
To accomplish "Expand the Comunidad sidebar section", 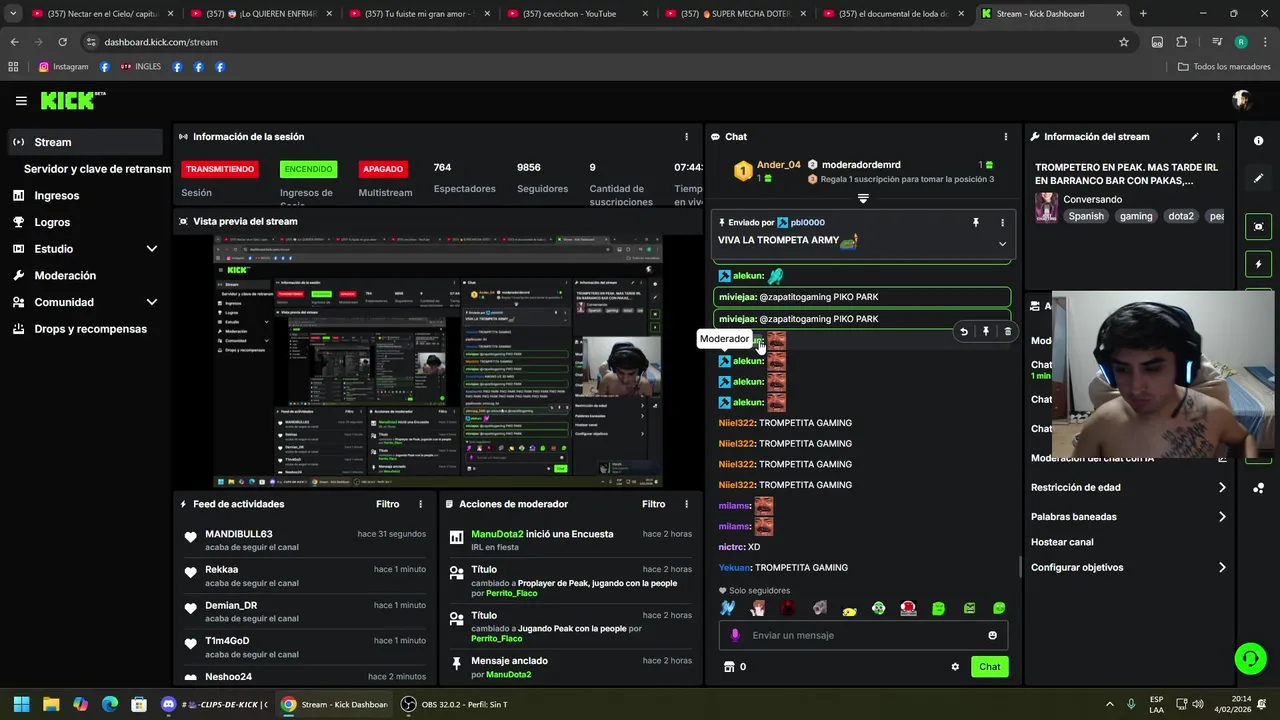I will (x=152, y=302).
